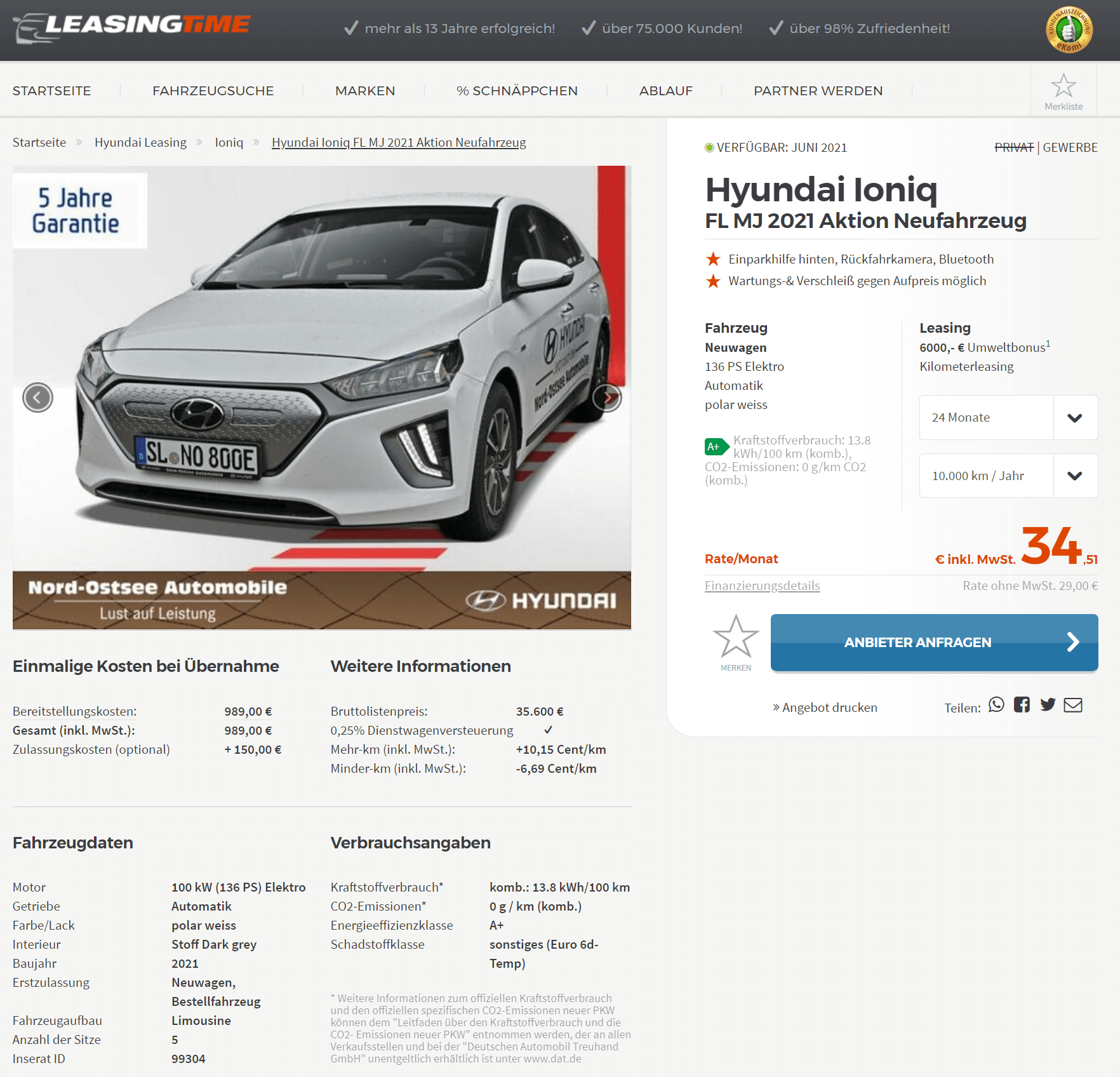The height and width of the screenshot is (1077, 1120).
Task: Click the Bruttolistenpreis value 35.600 €
Action: [x=540, y=711]
